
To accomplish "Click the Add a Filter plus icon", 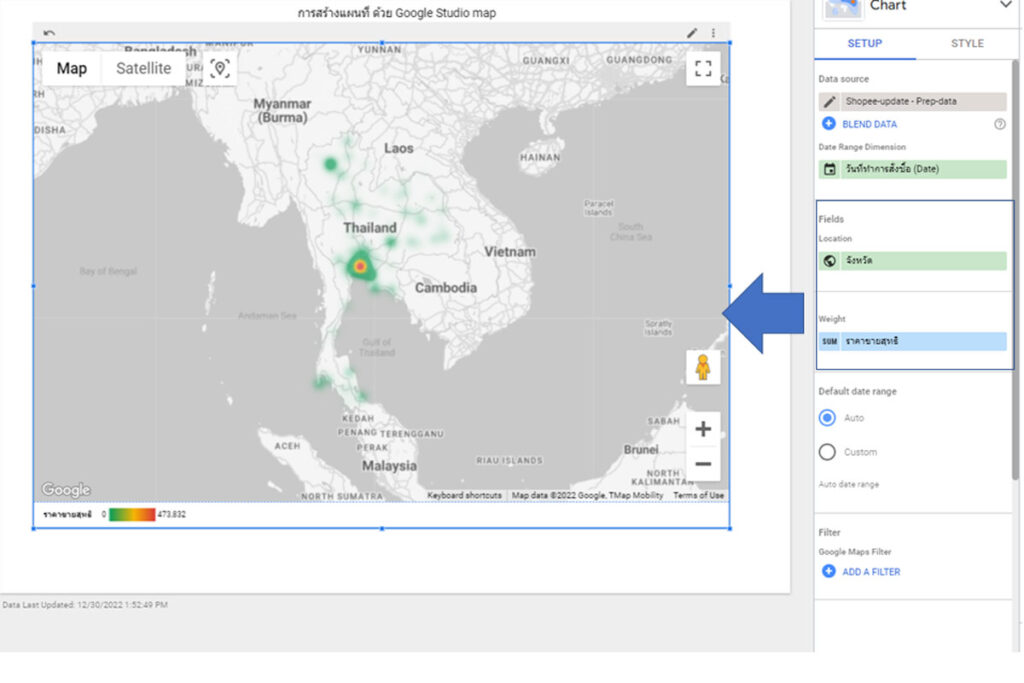I will click(x=829, y=571).
